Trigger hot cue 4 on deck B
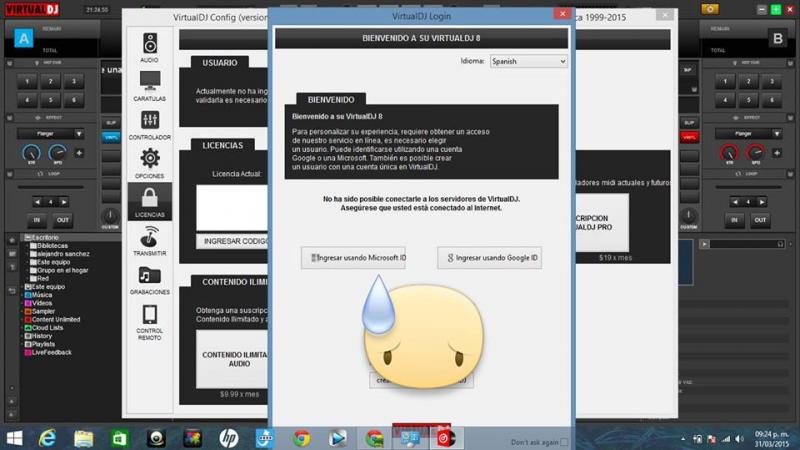800x450 pixels. (x=724, y=99)
